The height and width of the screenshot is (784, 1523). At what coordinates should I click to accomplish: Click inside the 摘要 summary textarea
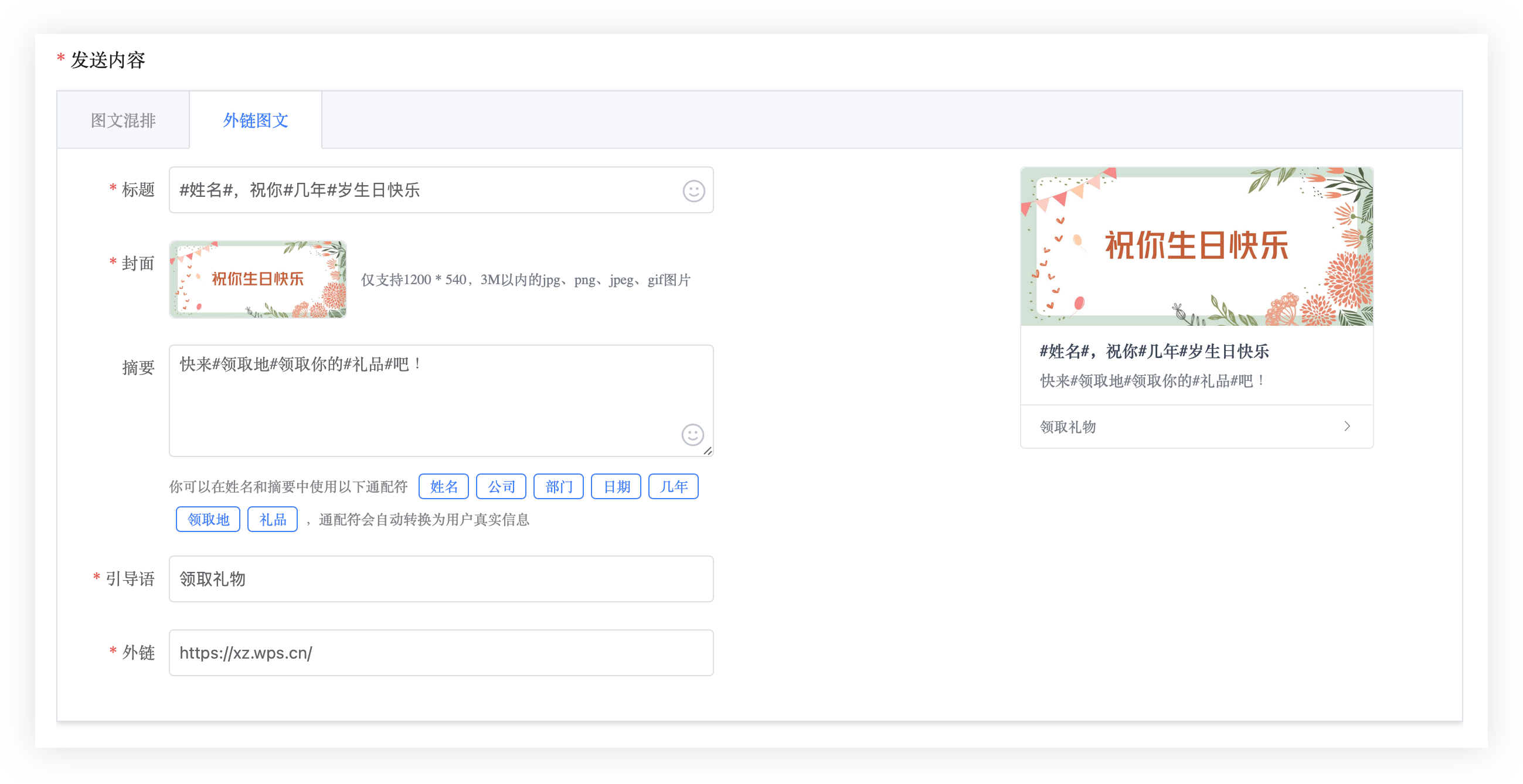[x=414, y=384]
